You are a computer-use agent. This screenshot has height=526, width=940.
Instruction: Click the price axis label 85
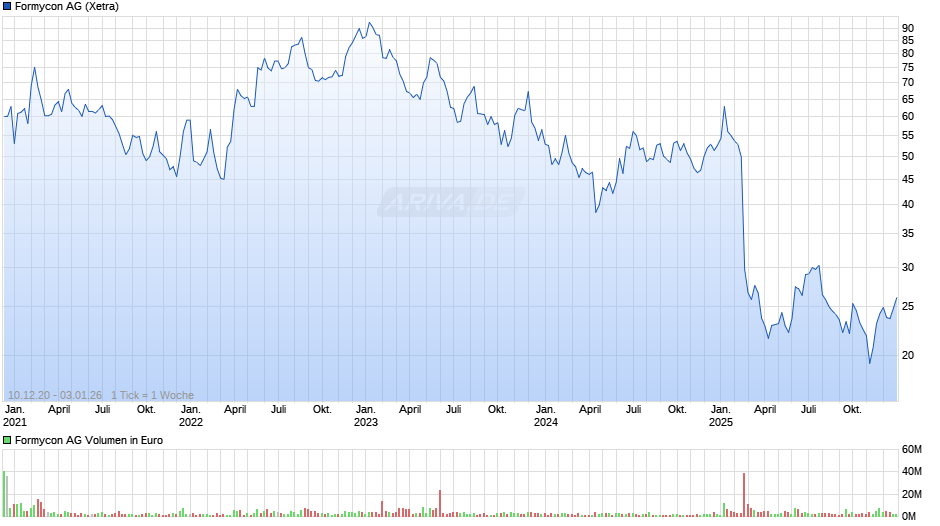click(908, 40)
